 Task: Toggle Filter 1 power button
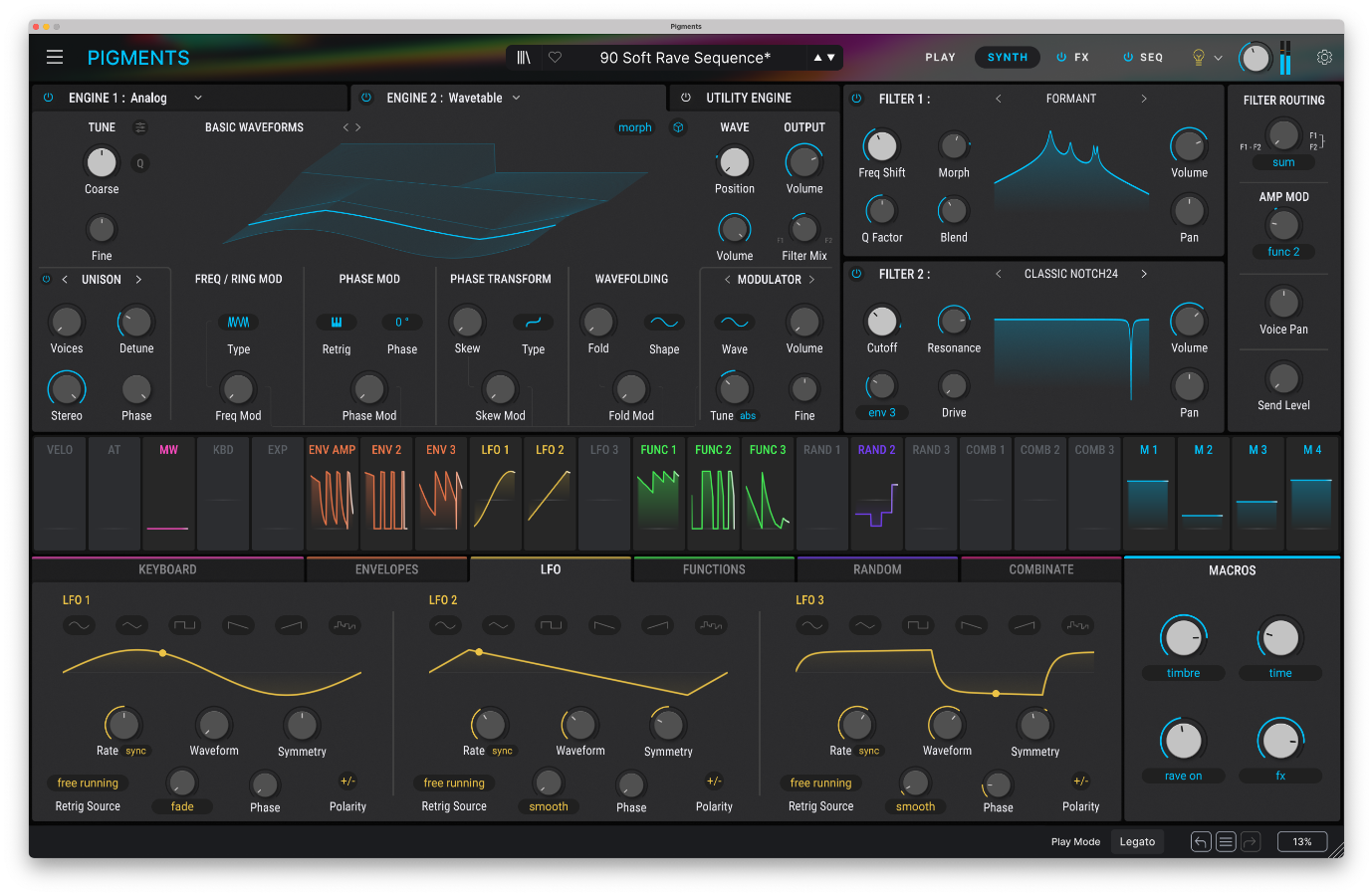pyautogui.click(x=856, y=99)
